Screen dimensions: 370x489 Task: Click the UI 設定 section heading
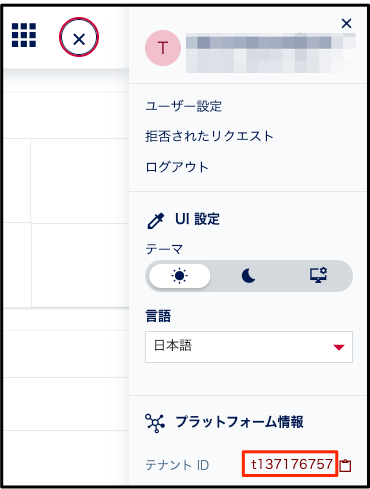click(x=197, y=219)
